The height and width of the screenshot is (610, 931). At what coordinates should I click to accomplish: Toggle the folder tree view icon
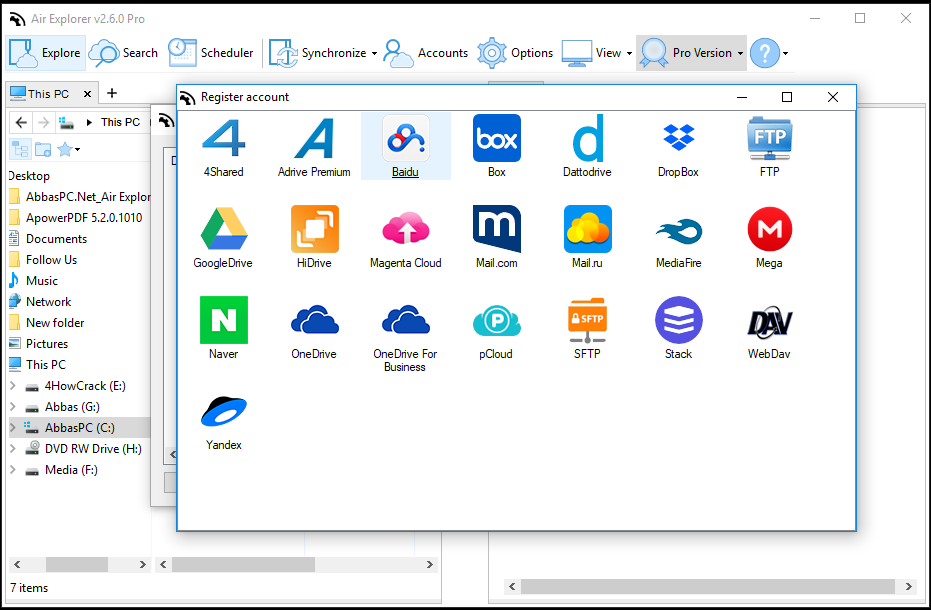point(21,149)
